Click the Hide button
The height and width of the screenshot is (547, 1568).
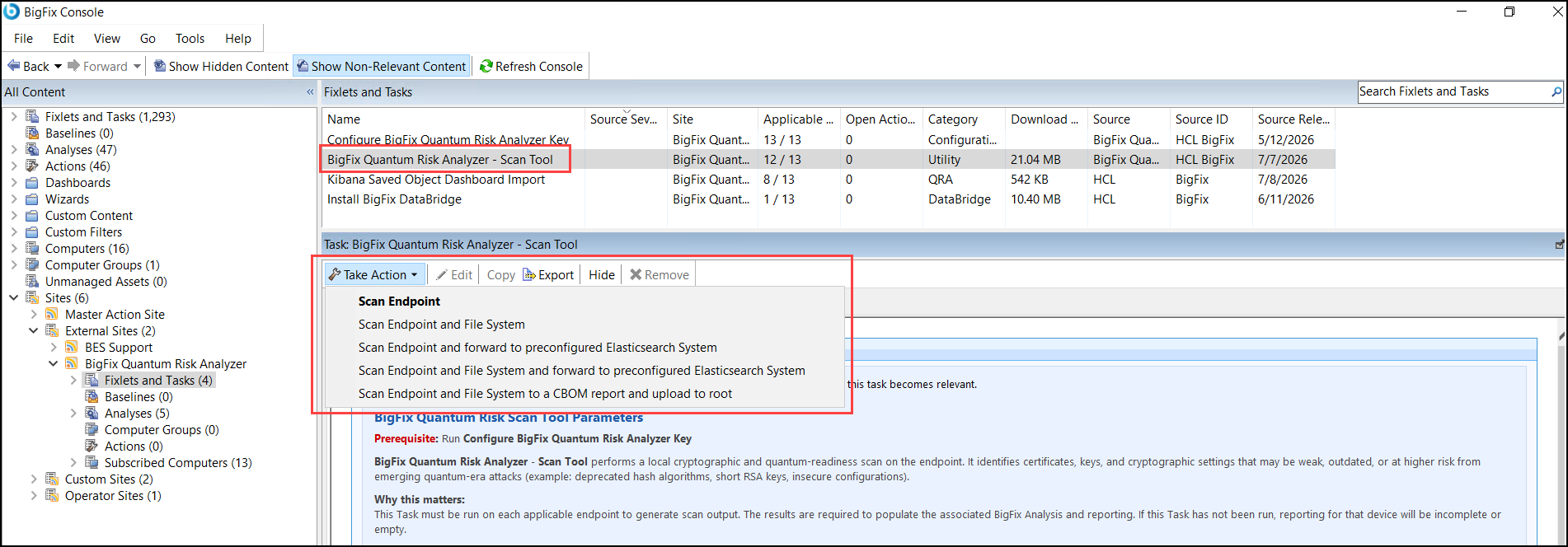point(602,275)
